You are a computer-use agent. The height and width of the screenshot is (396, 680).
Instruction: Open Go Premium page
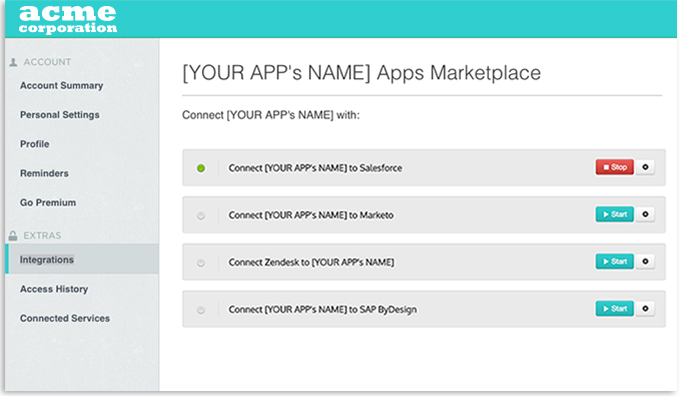(48, 203)
